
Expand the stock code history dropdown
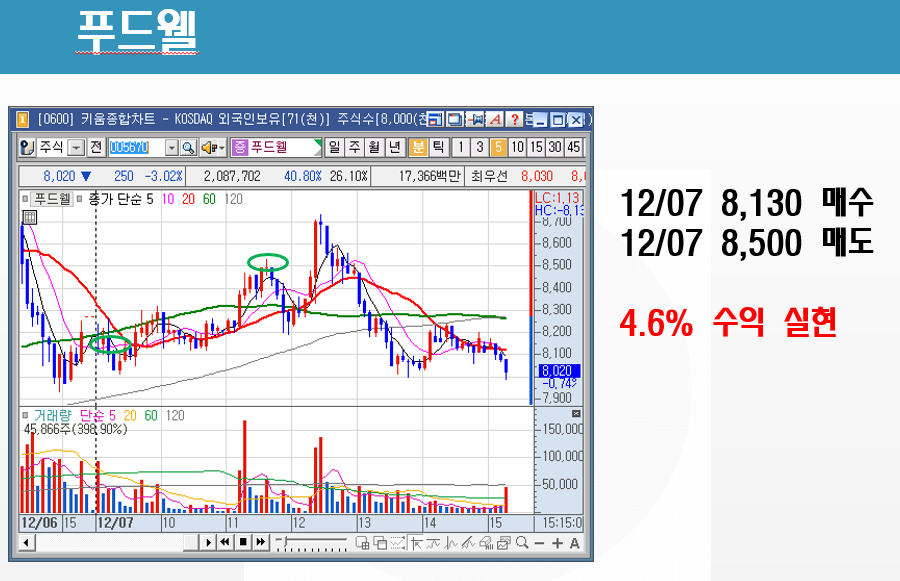point(172,148)
